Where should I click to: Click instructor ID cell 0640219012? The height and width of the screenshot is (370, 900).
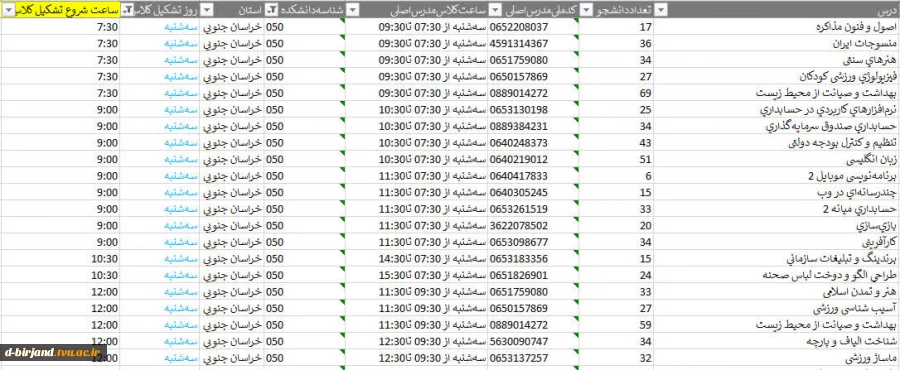point(533,159)
